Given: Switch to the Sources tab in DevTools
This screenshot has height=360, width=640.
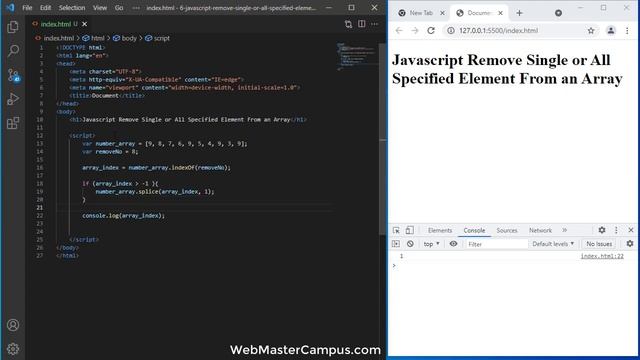Looking at the screenshot, I should (x=507, y=230).
